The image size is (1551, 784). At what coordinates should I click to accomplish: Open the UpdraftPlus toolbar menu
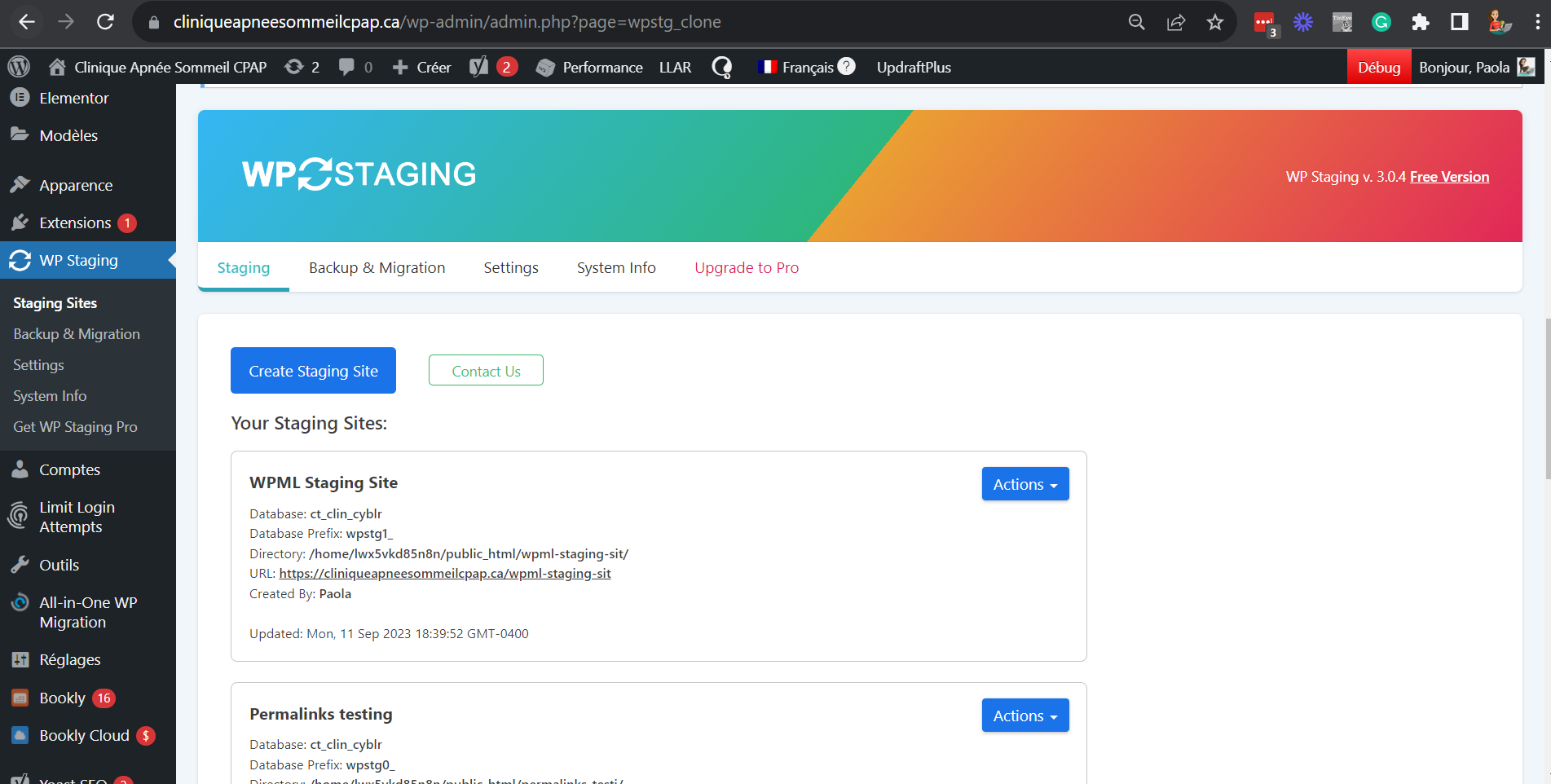coord(914,67)
